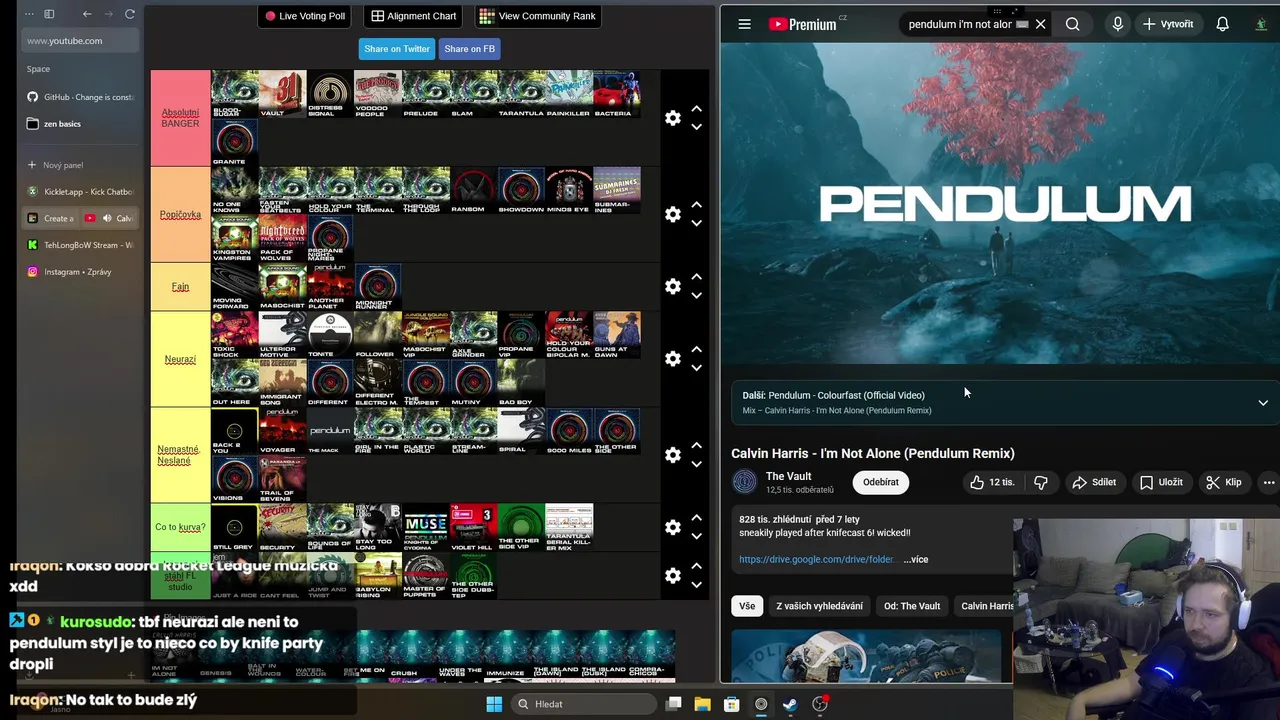Image resolution: width=1280 pixels, height=720 pixels.
Task: Open Steam from the taskbar
Action: pyautogui.click(x=790, y=704)
